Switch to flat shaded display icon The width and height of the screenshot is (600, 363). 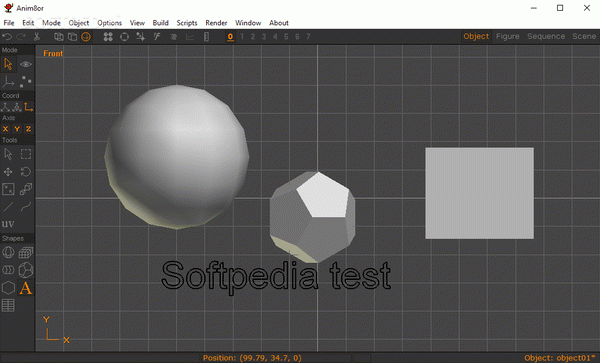click(x=72, y=37)
